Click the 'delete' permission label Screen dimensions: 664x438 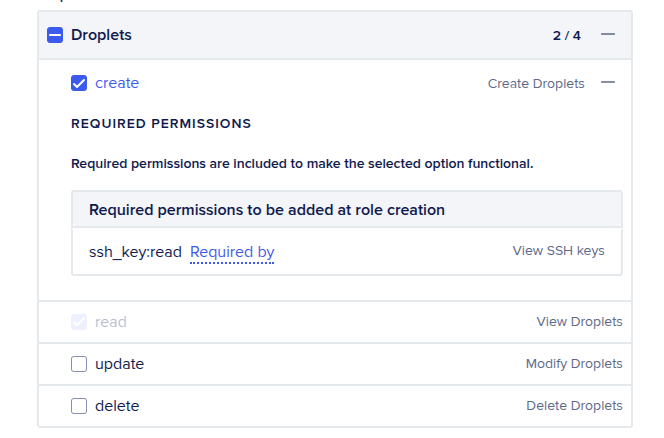(117, 406)
